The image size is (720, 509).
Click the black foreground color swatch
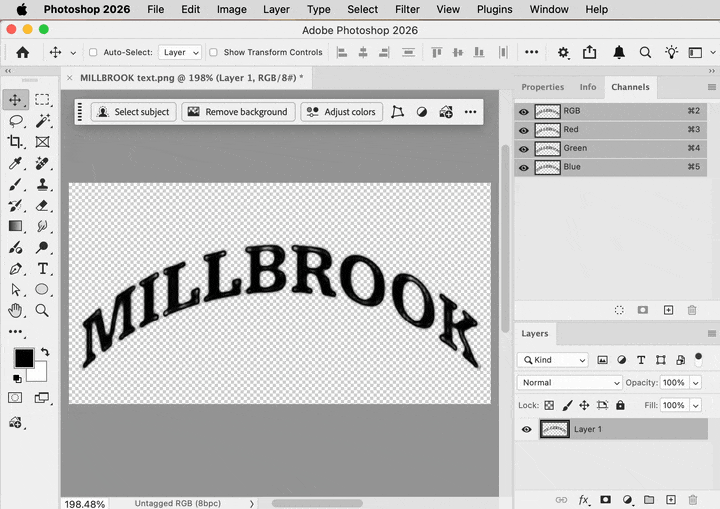(x=23, y=357)
